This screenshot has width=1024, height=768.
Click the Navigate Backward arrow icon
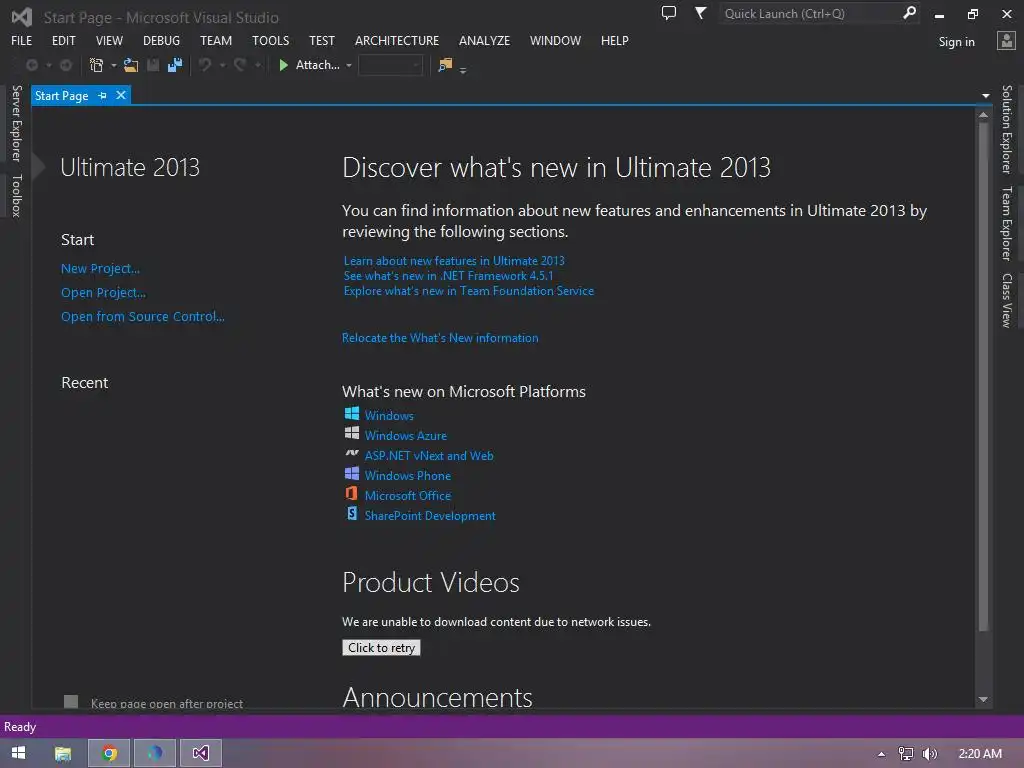coord(31,65)
